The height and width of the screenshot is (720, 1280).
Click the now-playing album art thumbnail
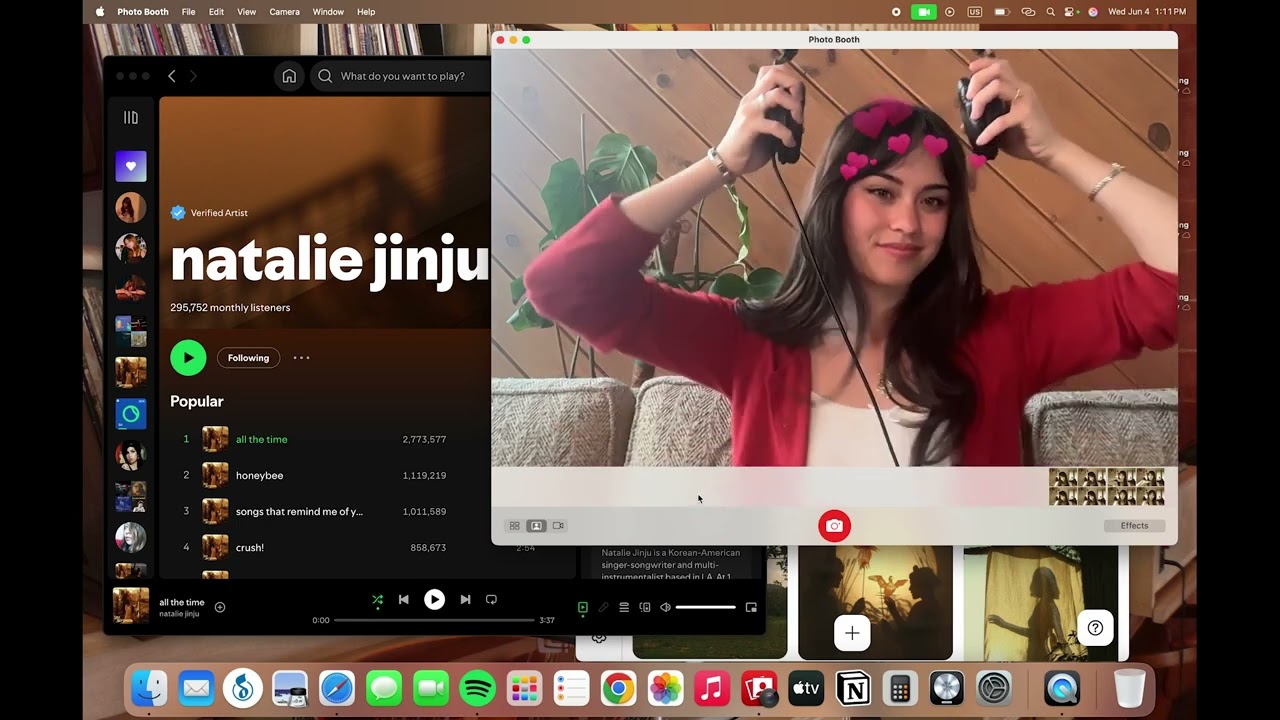131,606
